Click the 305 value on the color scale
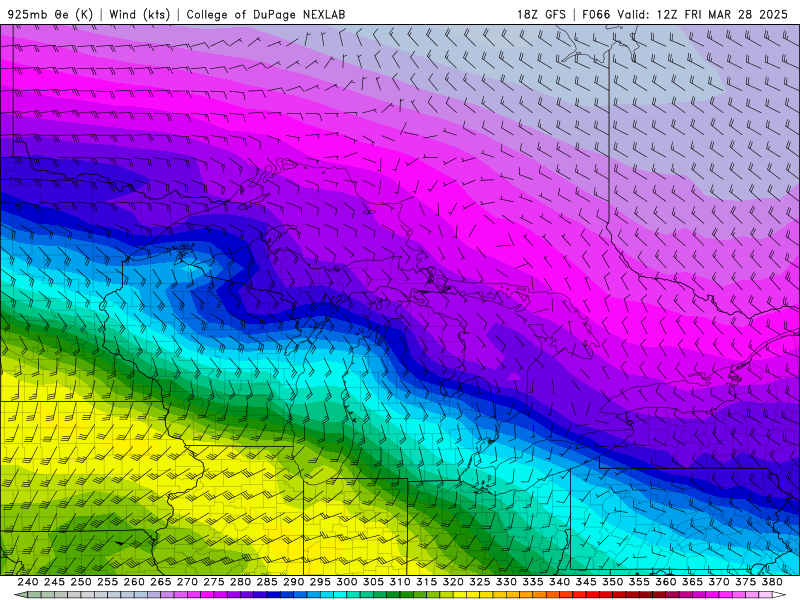The width and height of the screenshot is (800, 600). (x=373, y=582)
